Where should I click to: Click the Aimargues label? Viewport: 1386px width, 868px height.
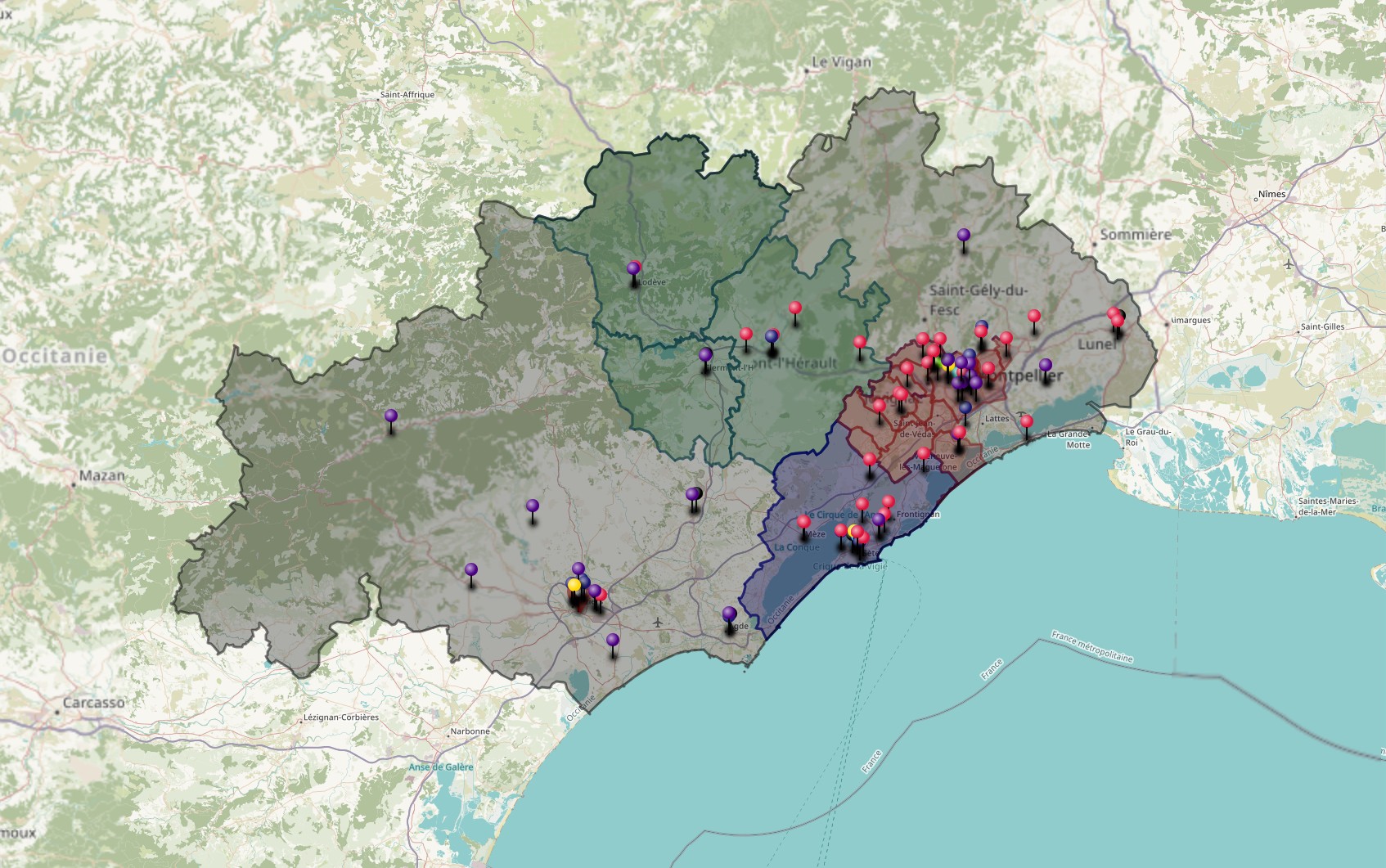1190,321
